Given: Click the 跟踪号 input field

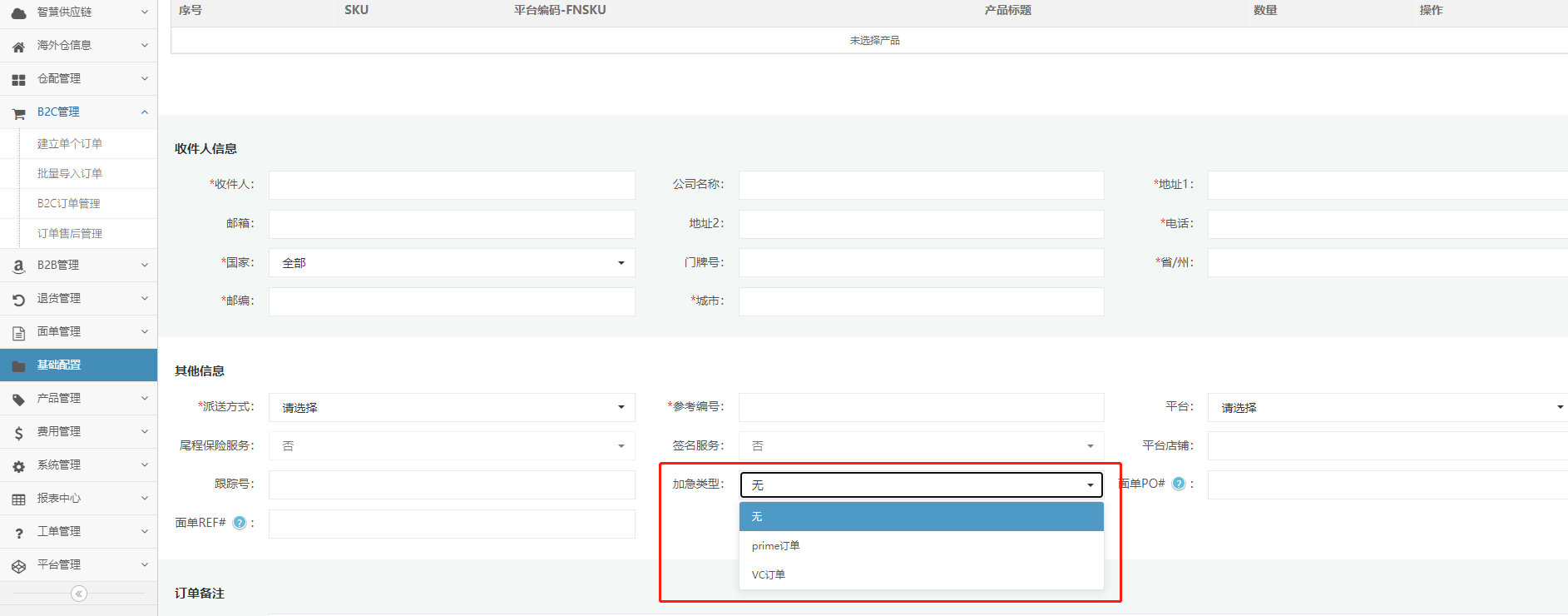Looking at the screenshot, I should (452, 484).
